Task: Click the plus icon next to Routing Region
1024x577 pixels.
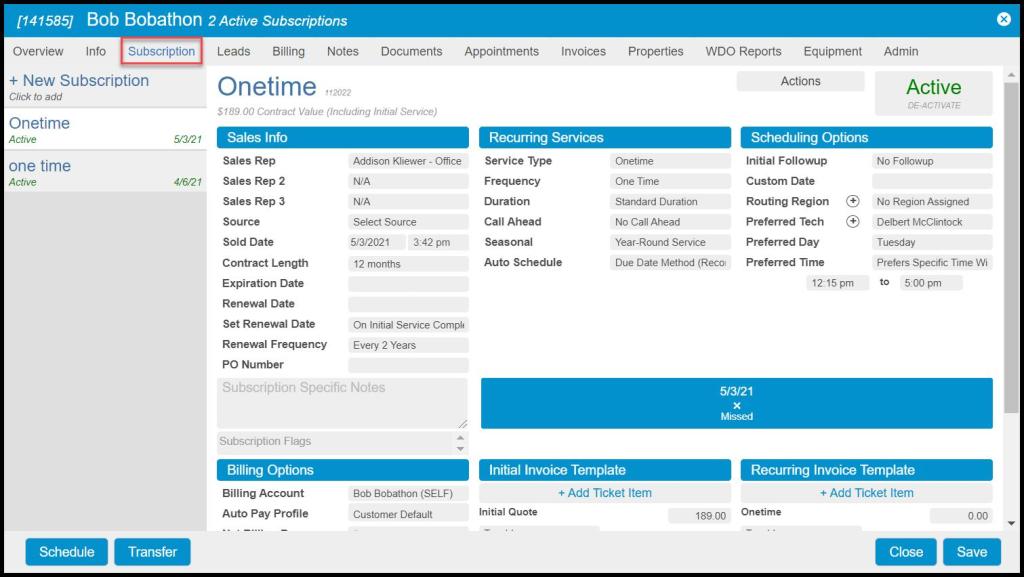Action: tap(853, 201)
